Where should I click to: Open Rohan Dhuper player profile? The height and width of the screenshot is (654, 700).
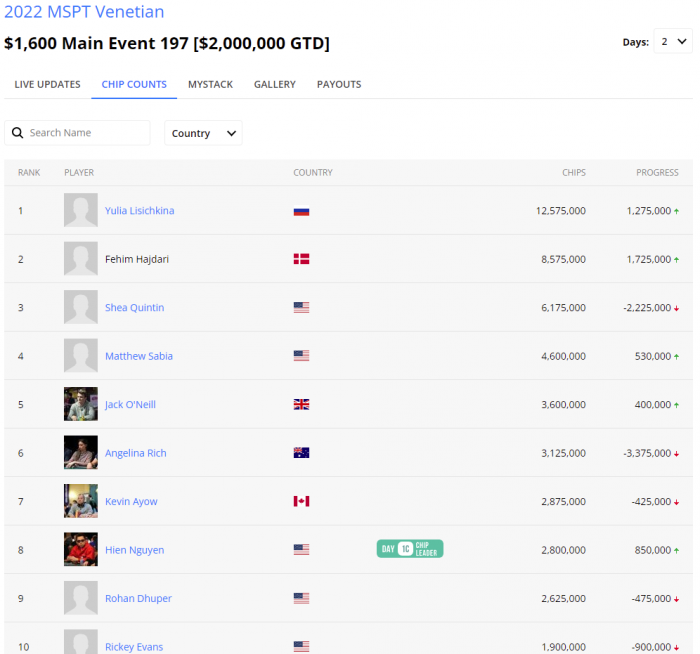coord(138,598)
